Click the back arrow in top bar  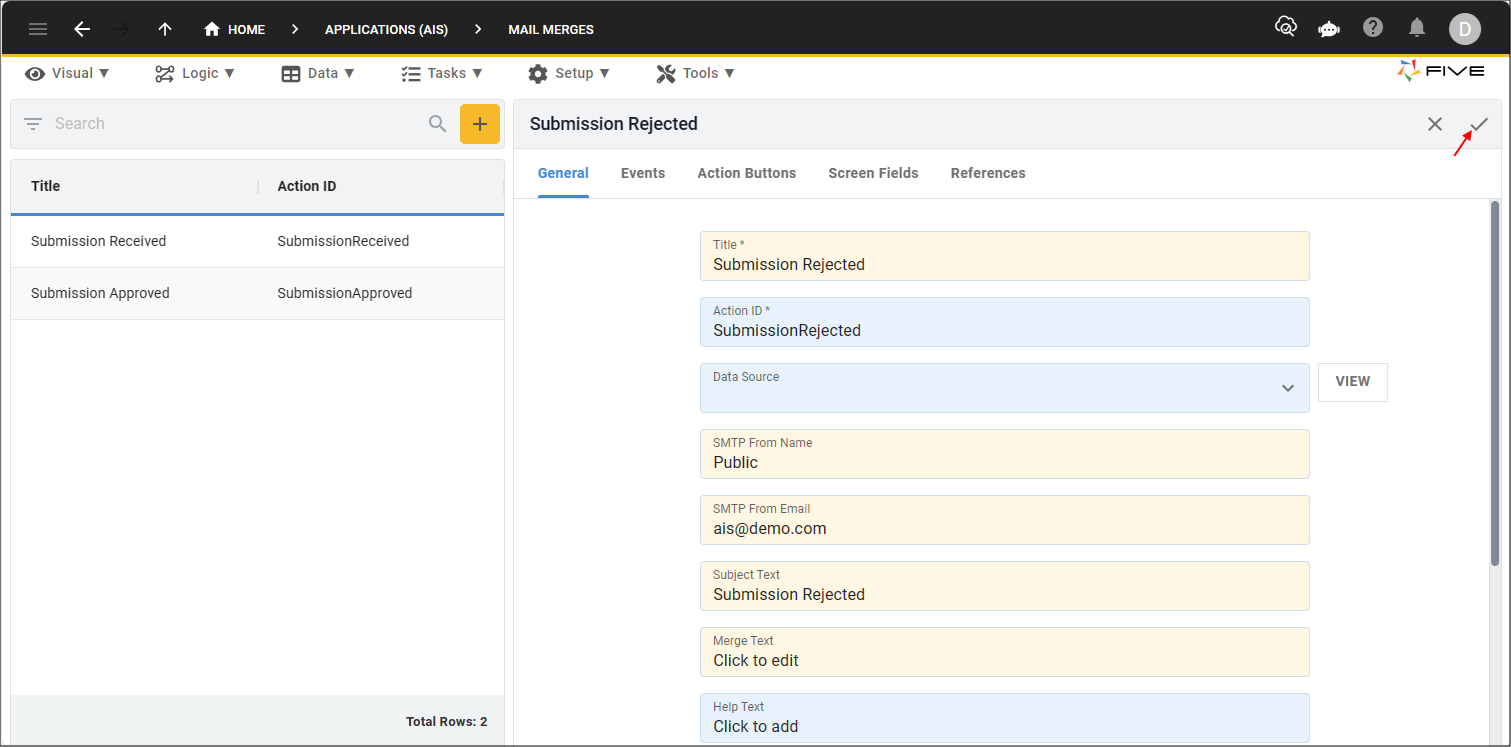point(82,29)
